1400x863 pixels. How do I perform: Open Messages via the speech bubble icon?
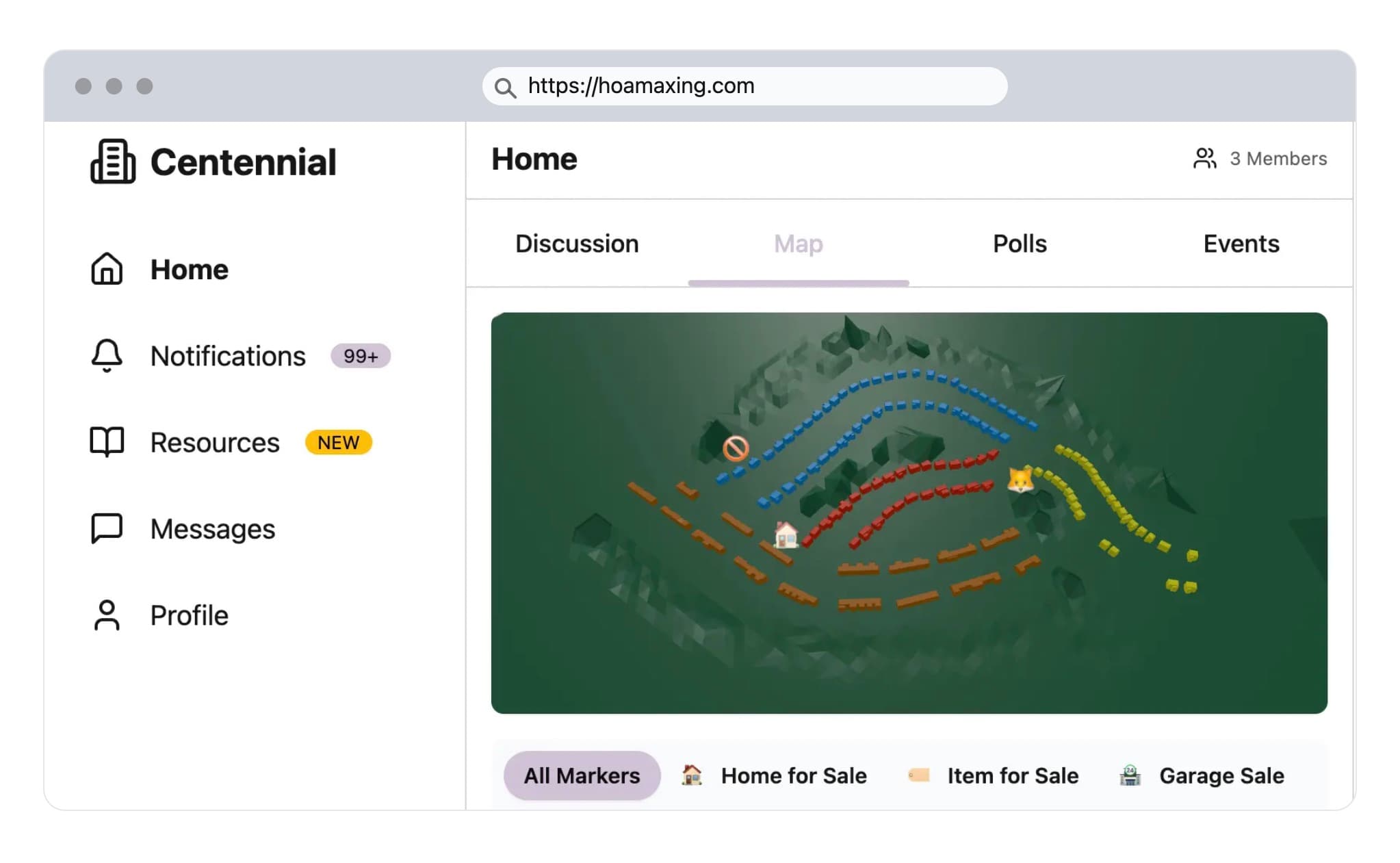(x=105, y=528)
